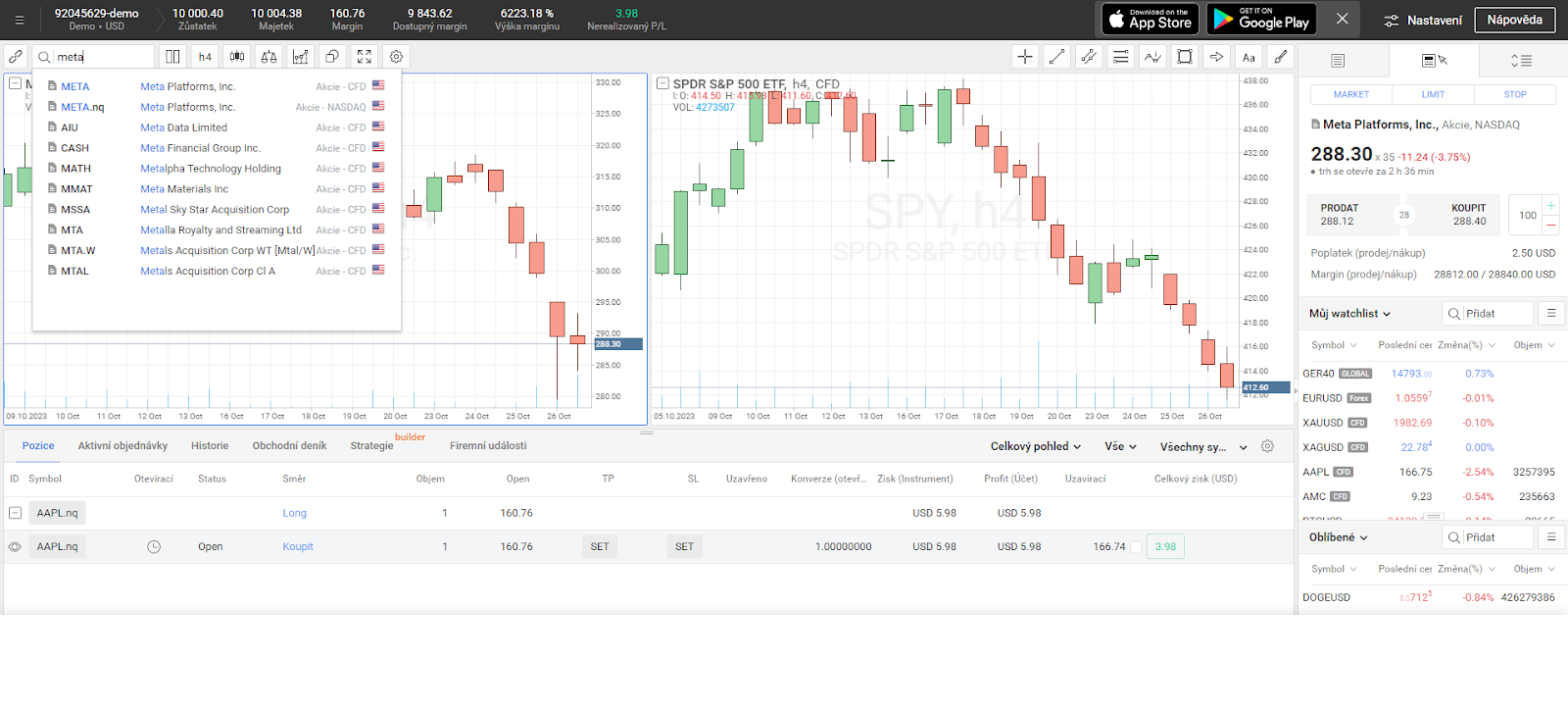This screenshot has height=710, width=1568.
Task: Sort Můj watchlist by Symbol column
Action: tap(1335, 345)
